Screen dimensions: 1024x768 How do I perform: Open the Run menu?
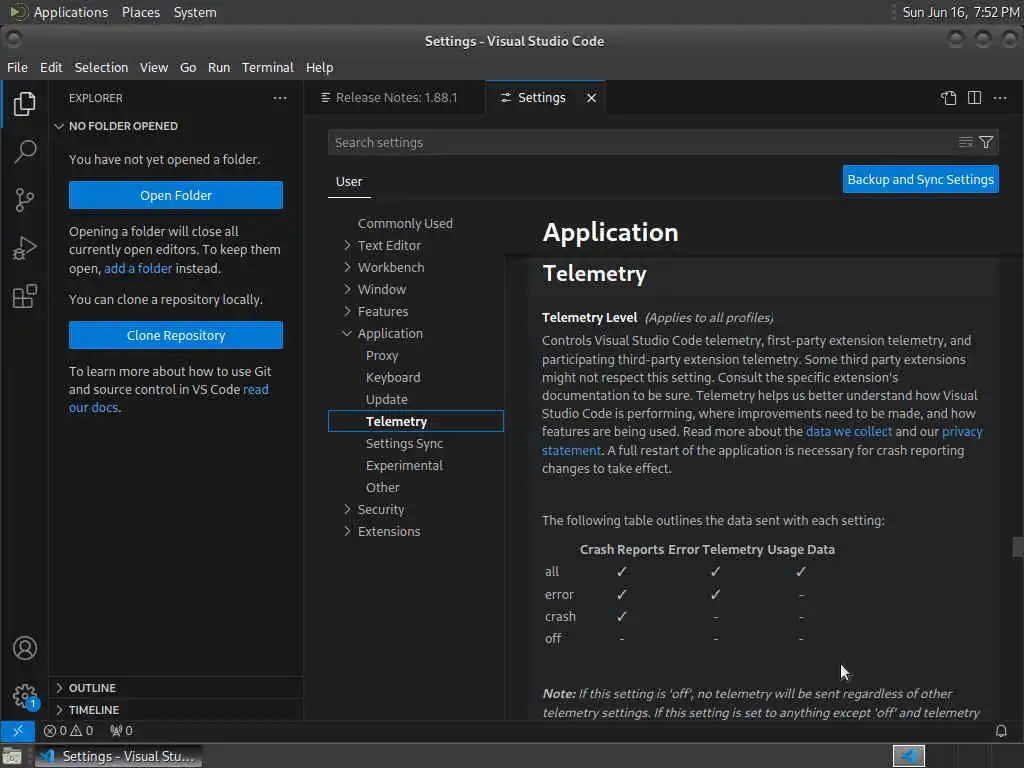[219, 67]
